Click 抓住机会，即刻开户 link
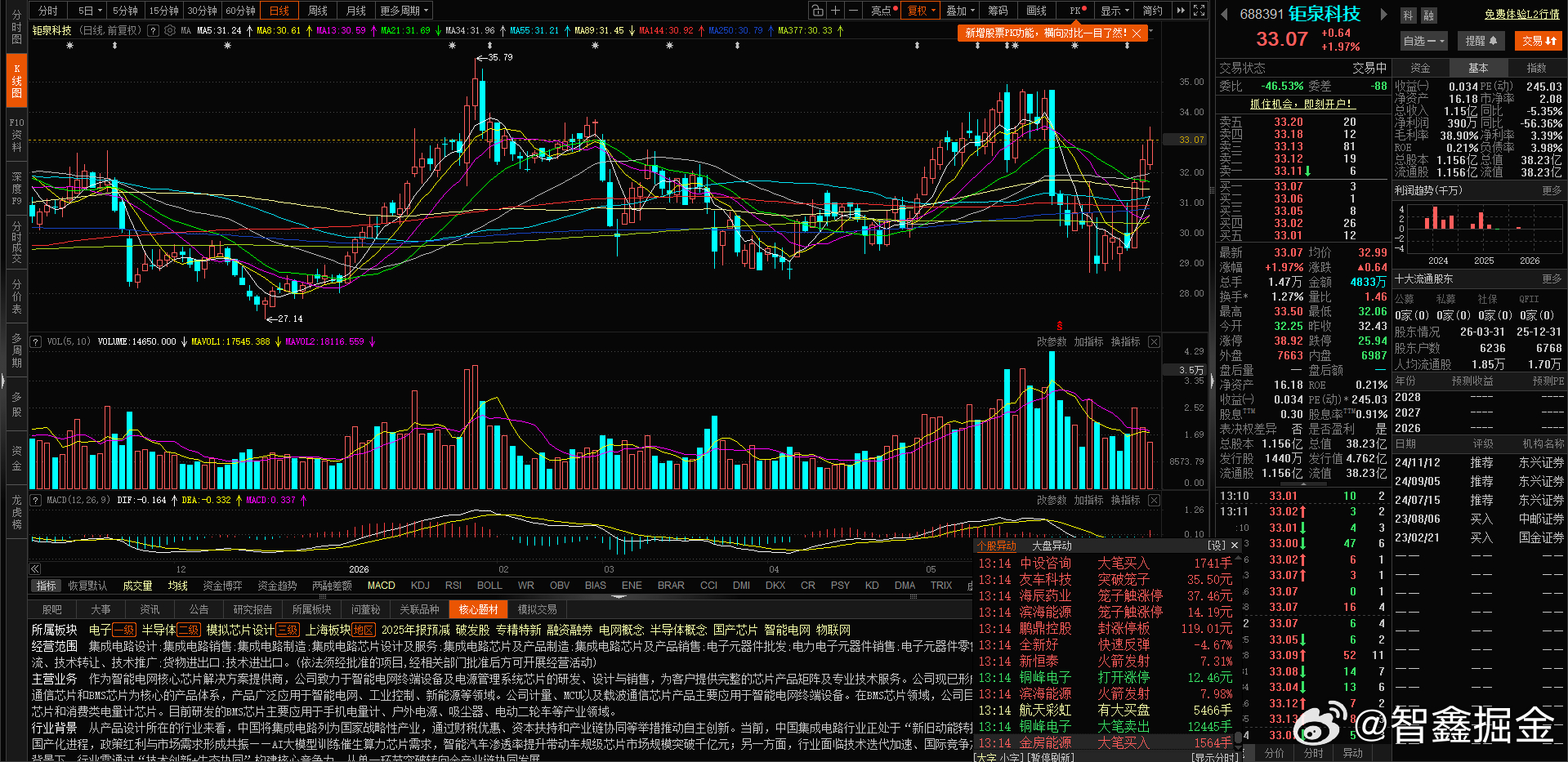1568x762 pixels. pyautogui.click(x=1302, y=104)
